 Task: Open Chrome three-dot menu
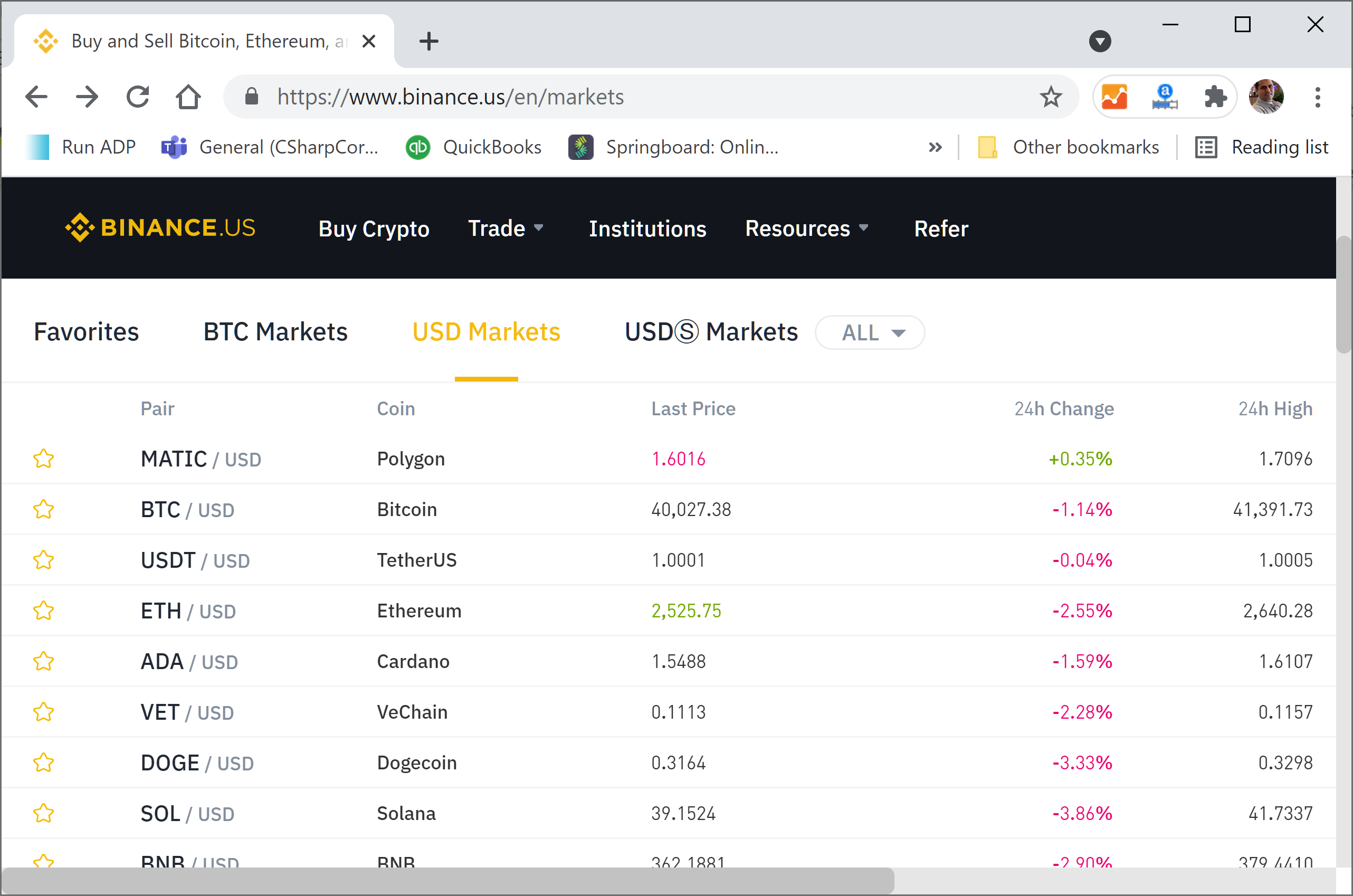tap(1318, 97)
